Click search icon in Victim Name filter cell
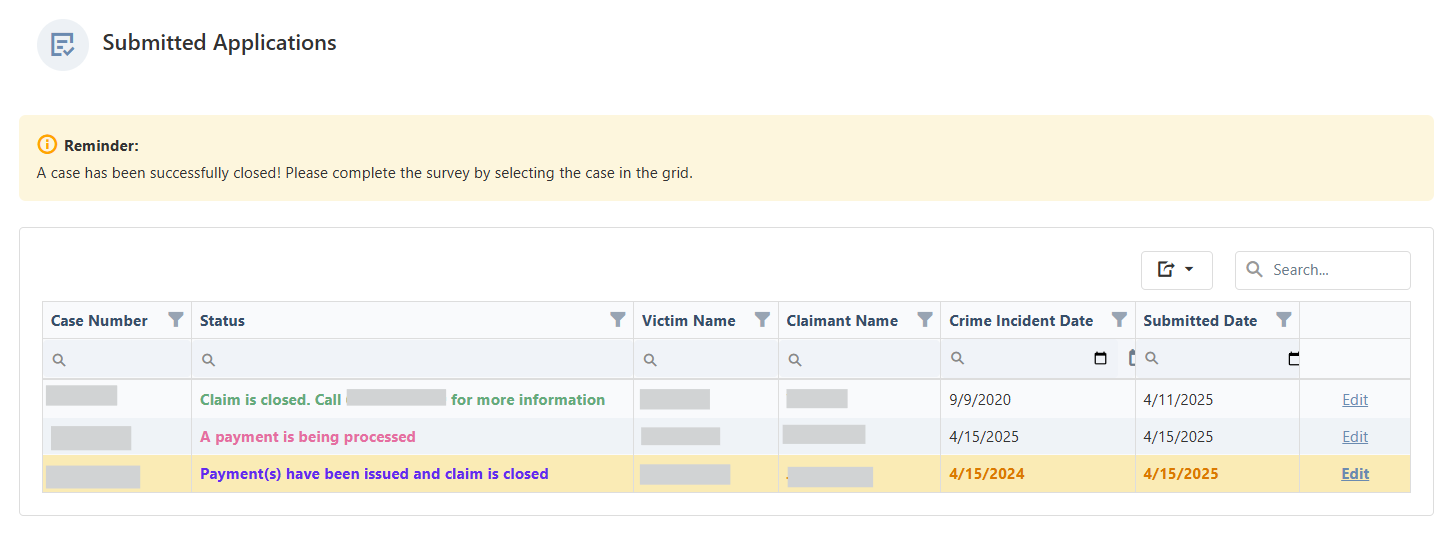This screenshot has width=1448, height=537. [650, 360]
